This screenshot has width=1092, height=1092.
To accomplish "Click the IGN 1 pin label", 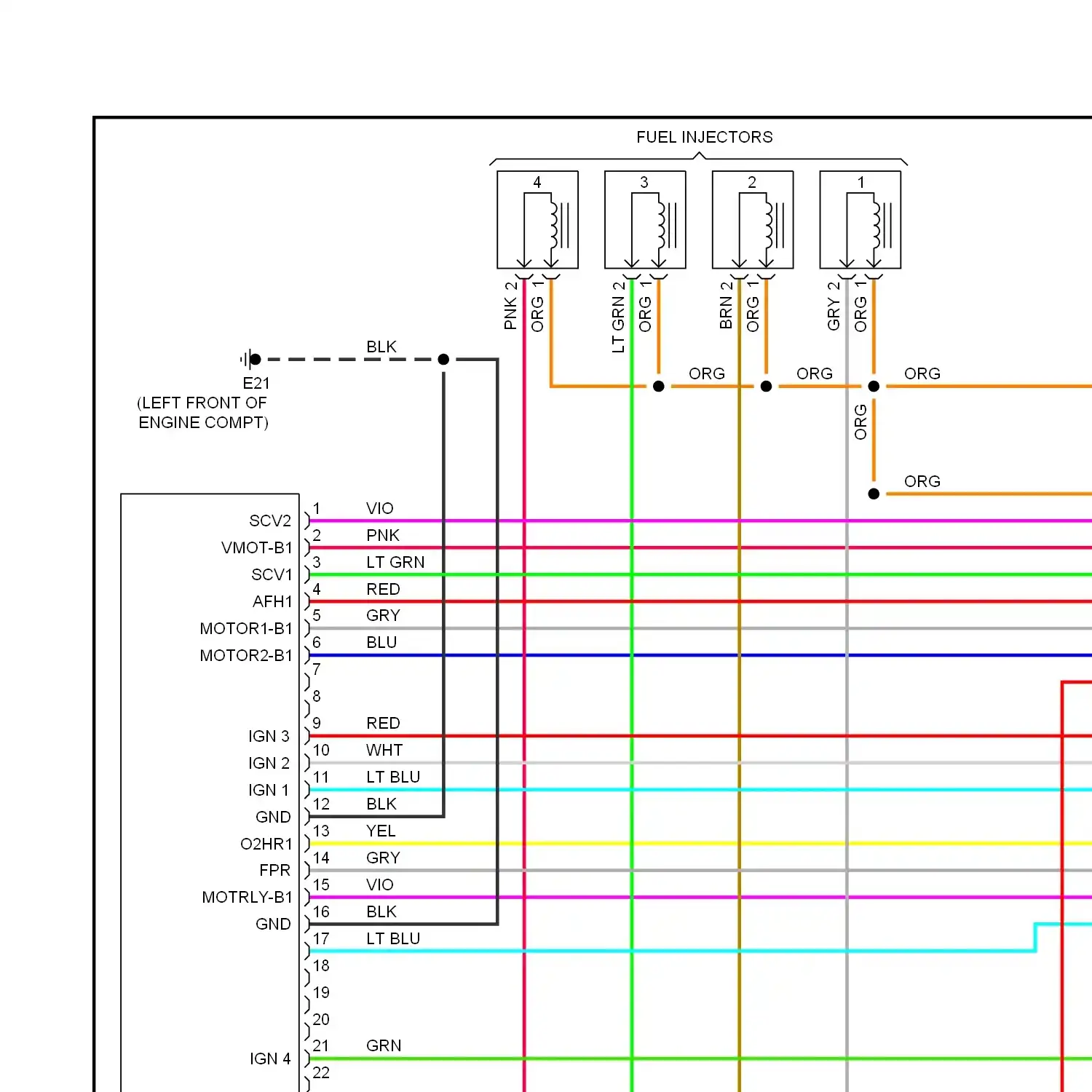I will [269, 790].
